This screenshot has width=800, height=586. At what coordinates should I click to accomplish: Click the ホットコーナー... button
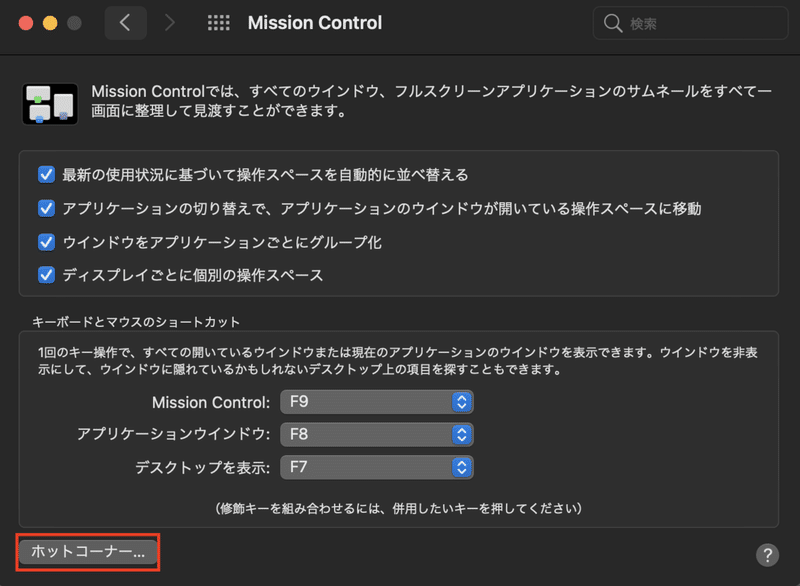(x=88, y=552)
